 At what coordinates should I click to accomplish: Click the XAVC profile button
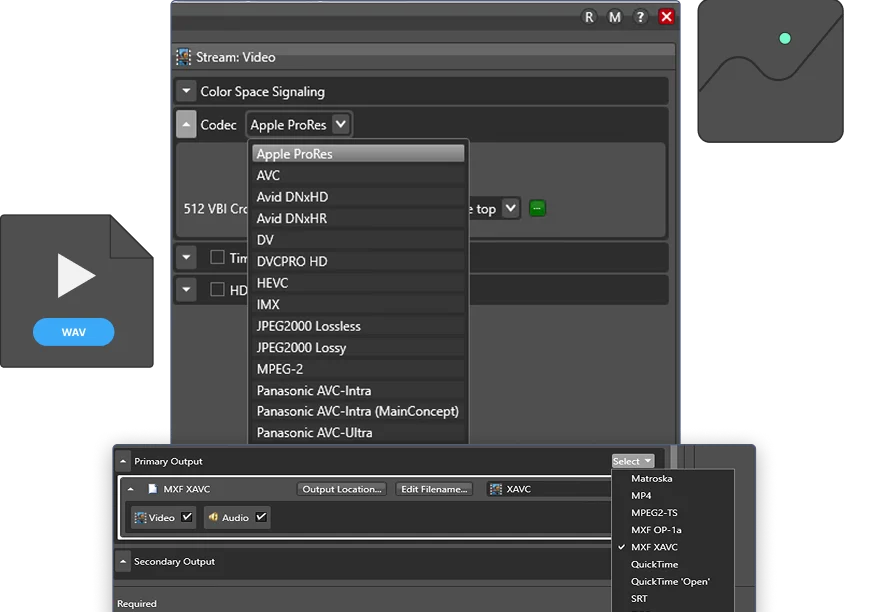[549, 489]
